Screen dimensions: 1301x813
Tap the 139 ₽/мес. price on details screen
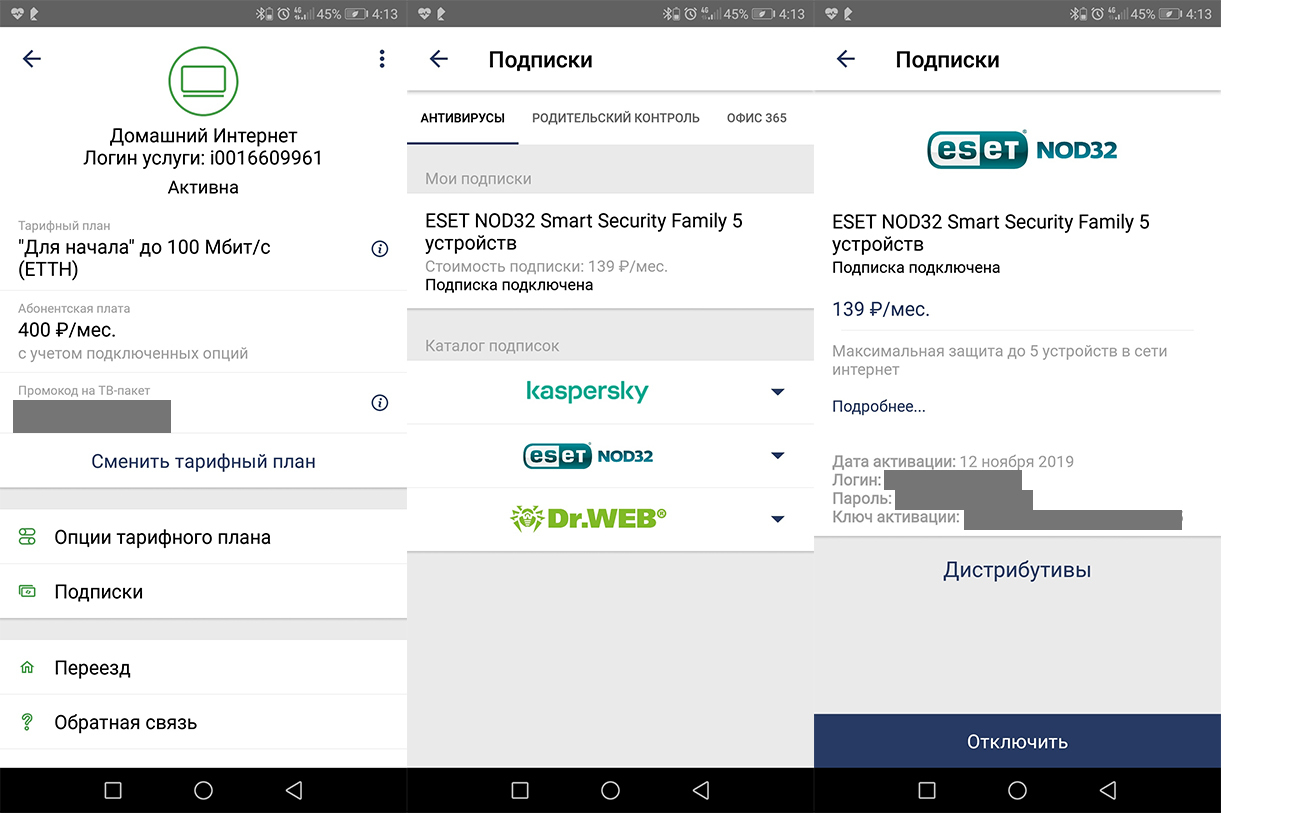pyautogui.click(x=881, y=309)
